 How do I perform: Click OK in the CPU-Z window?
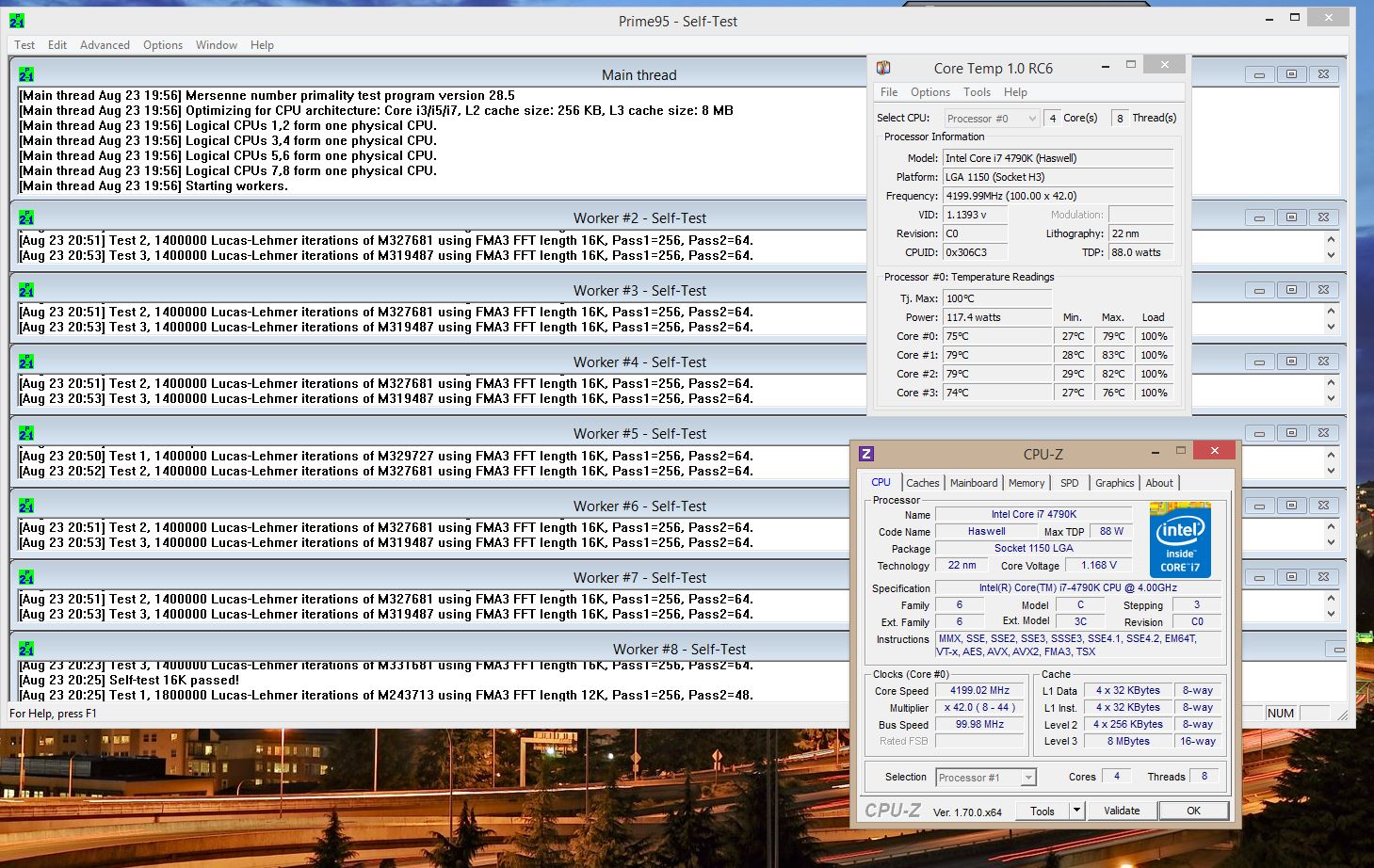pos(1193,811)
